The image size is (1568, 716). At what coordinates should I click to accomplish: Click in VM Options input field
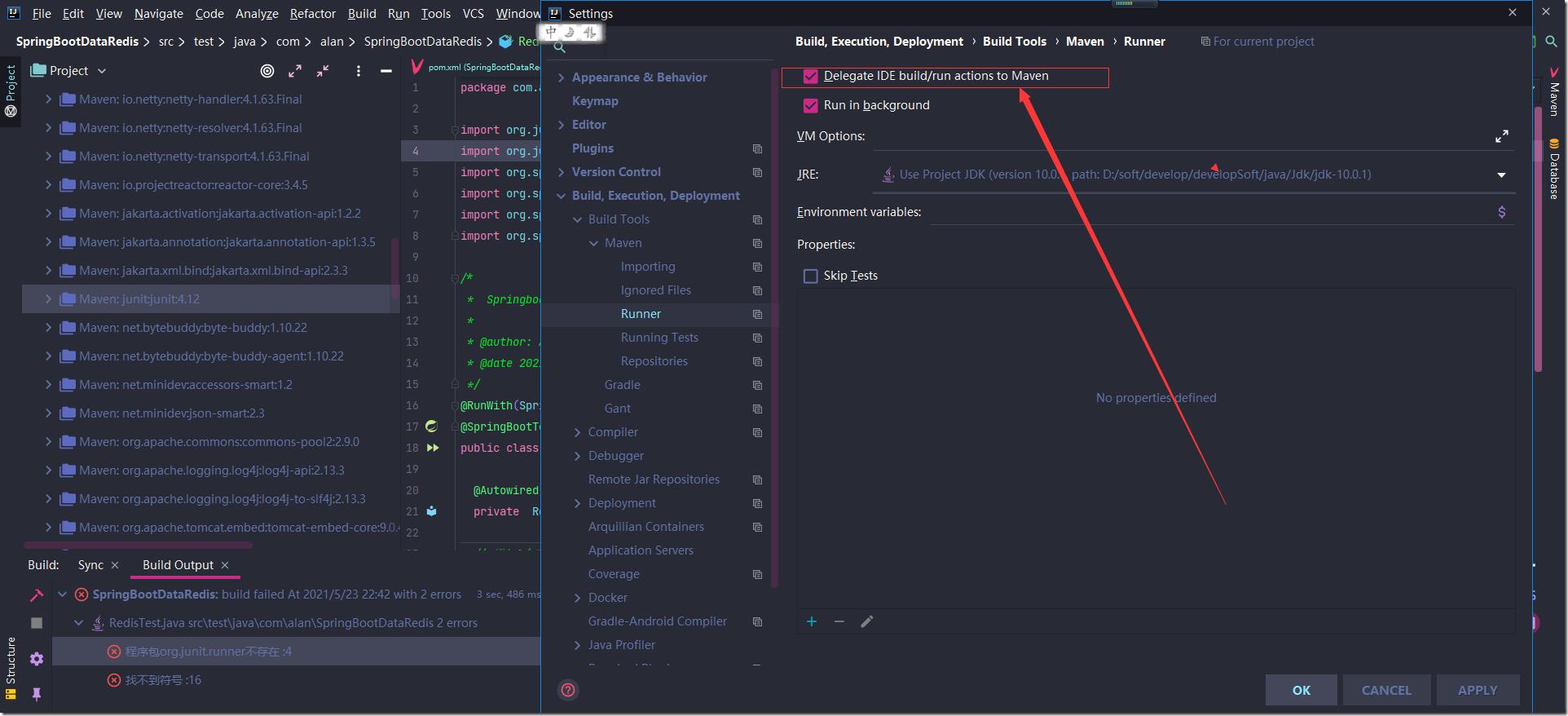tap(1182, 136)
